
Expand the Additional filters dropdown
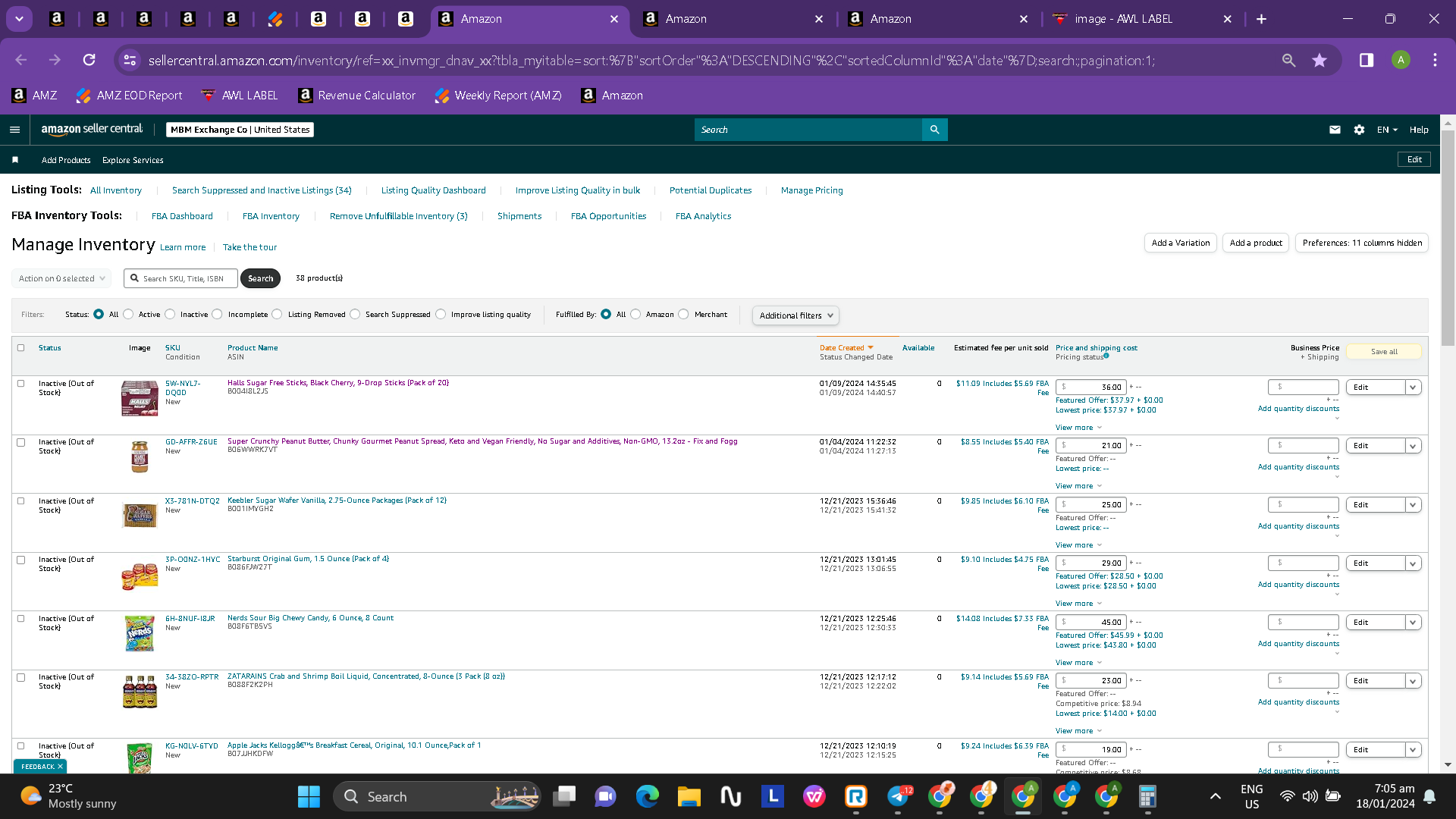(795, 315)
